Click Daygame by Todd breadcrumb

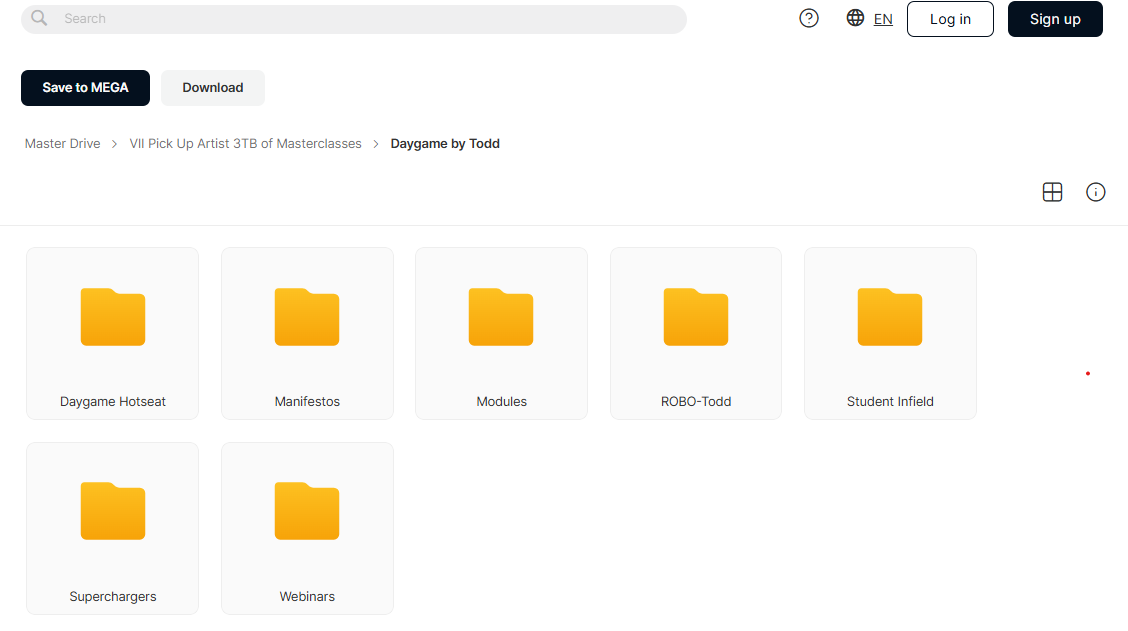(445, 144)
